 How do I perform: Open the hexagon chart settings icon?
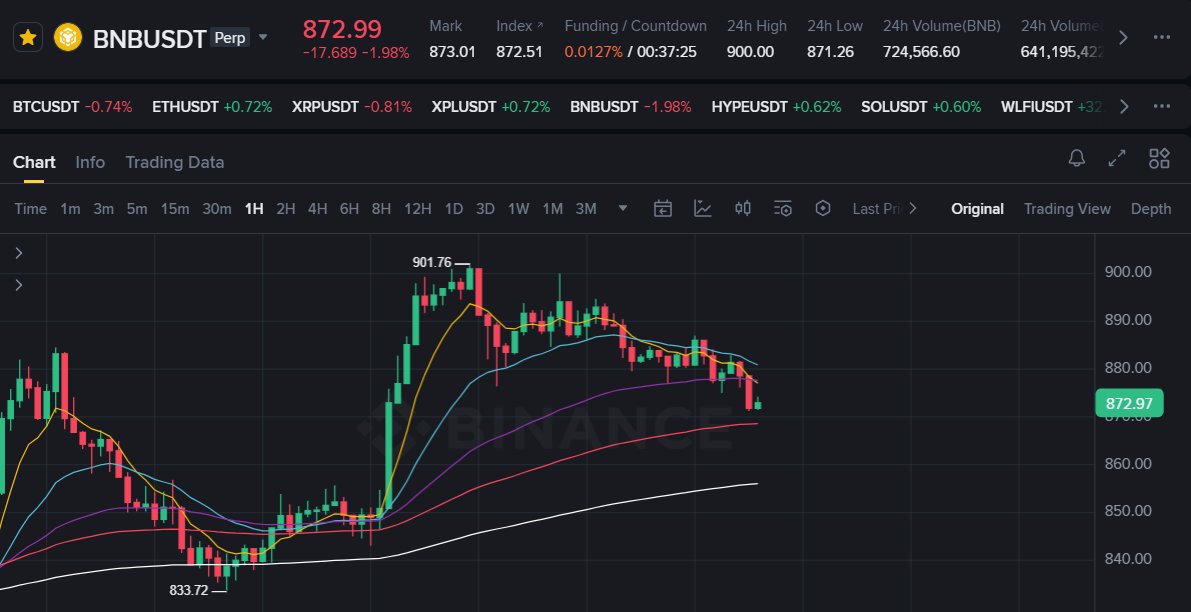pyautogui.click(x=823, y=208)
